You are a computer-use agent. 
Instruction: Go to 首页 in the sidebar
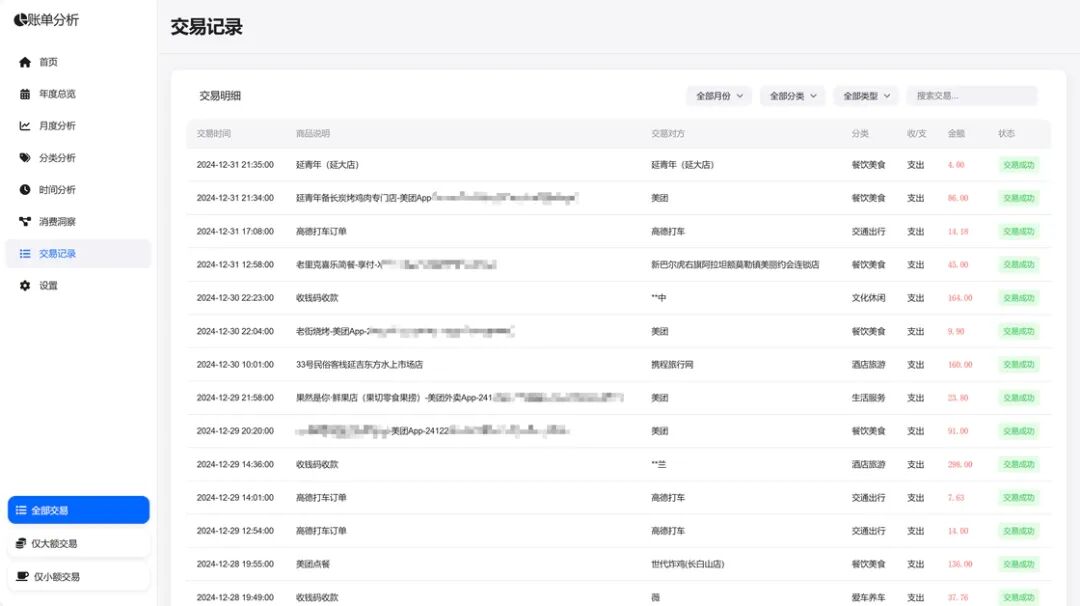pyautogui.click(x=78, y=62)
